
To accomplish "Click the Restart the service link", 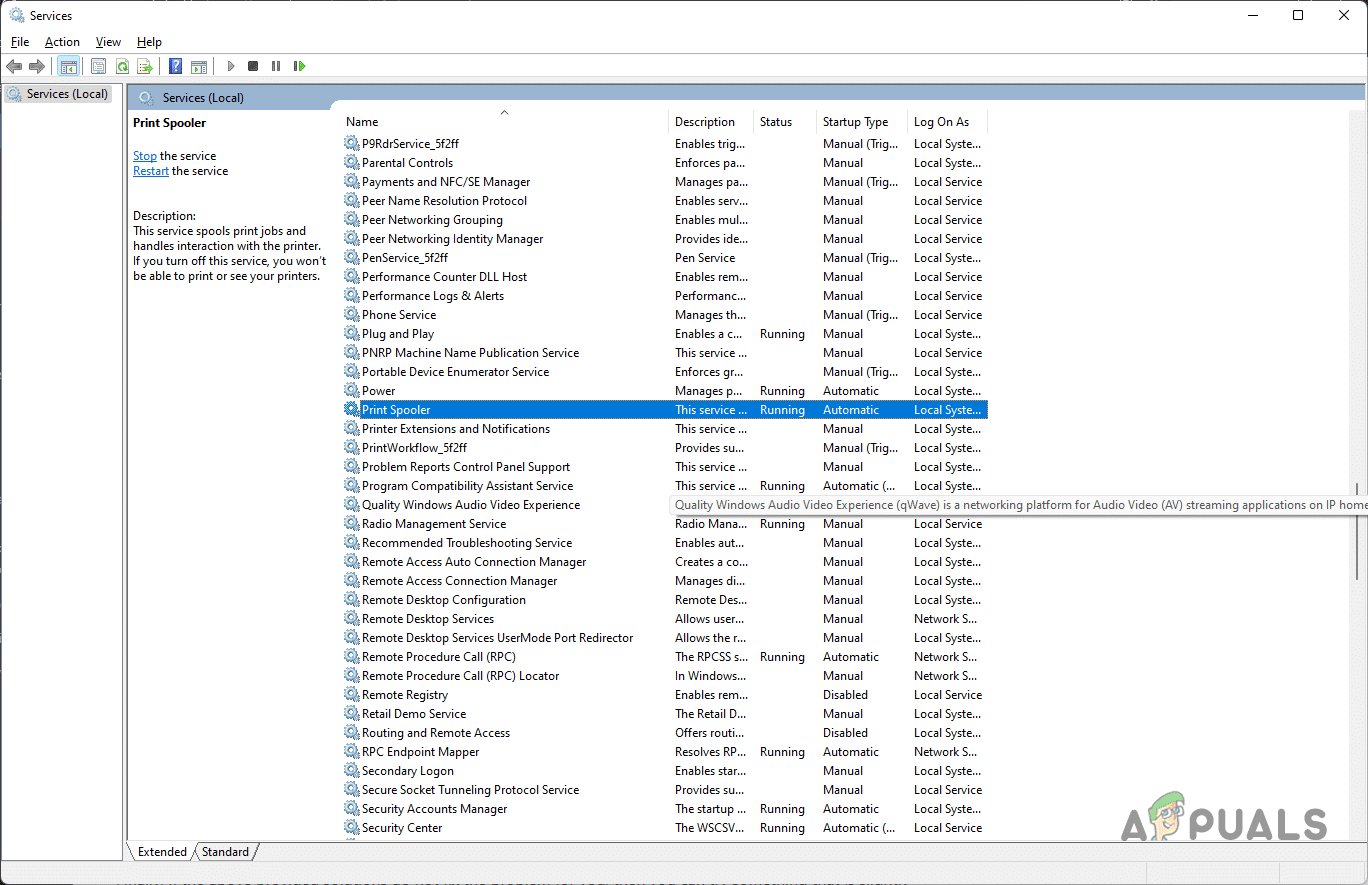I will point(151,171).
